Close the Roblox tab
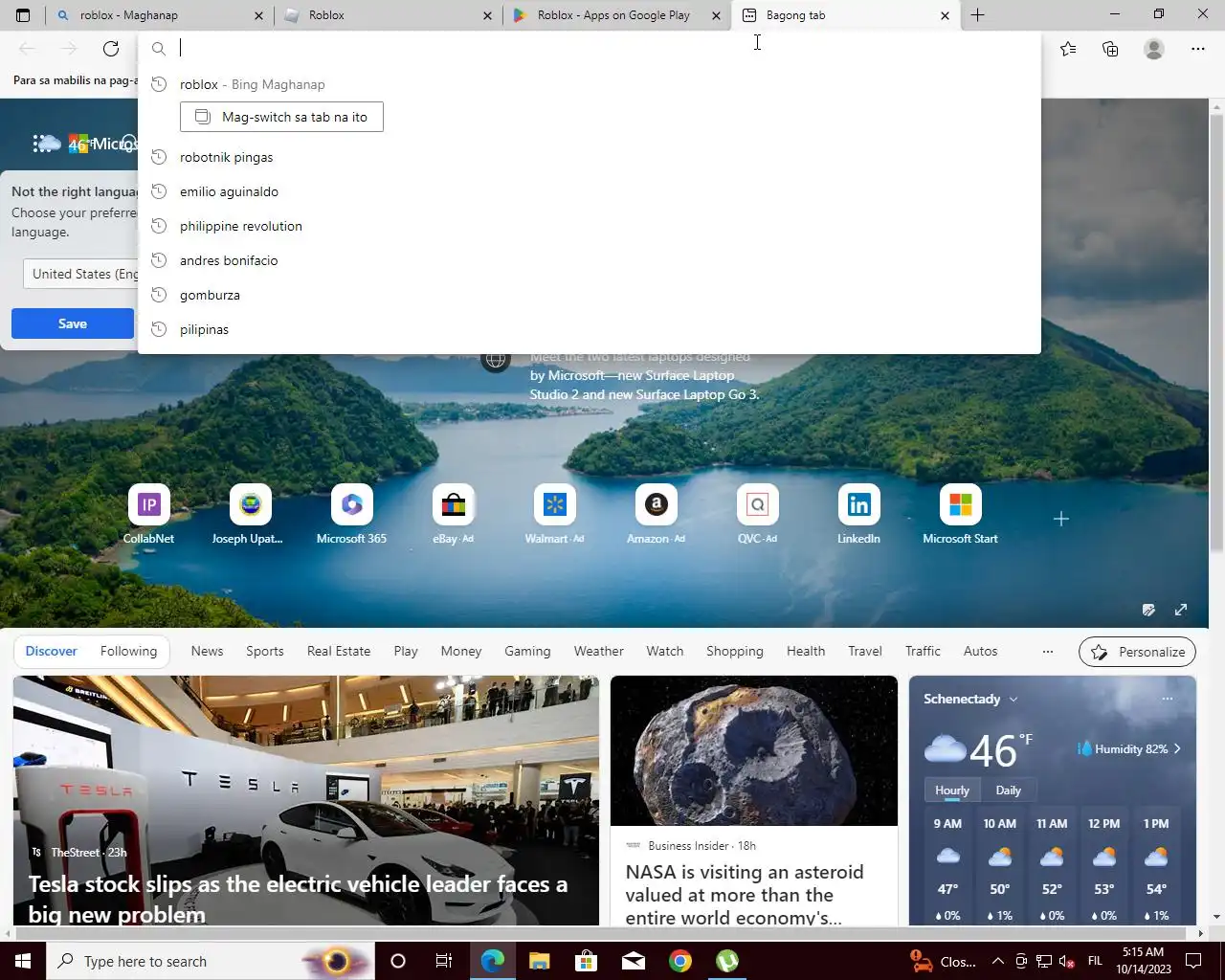 click(487, 15)
